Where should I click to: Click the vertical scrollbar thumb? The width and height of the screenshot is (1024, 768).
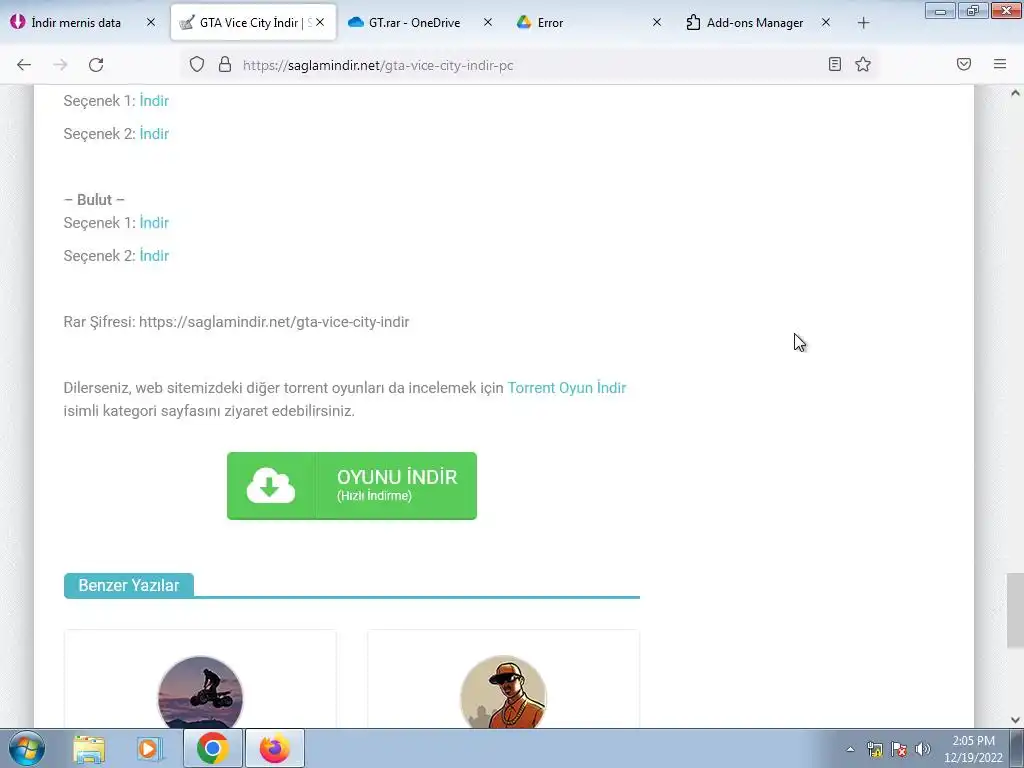1015,611
